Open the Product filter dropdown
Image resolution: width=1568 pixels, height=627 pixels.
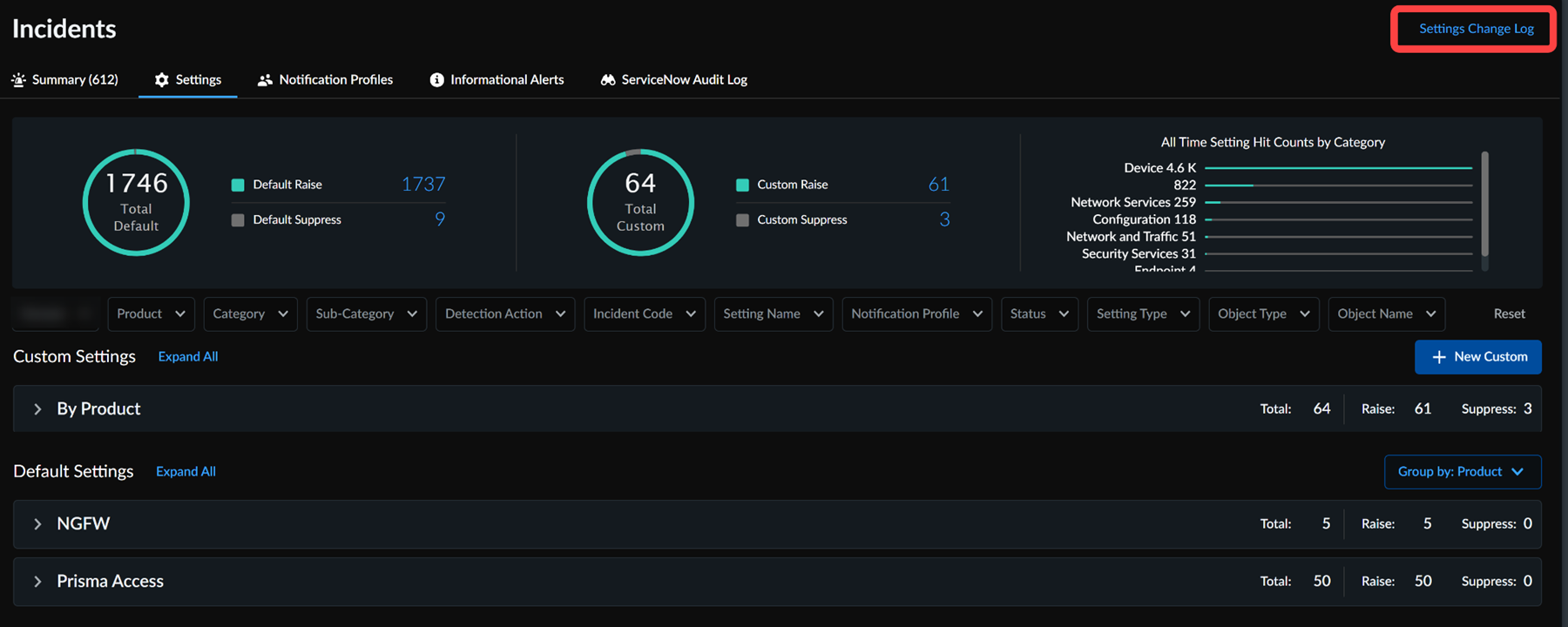coord(151,313)
